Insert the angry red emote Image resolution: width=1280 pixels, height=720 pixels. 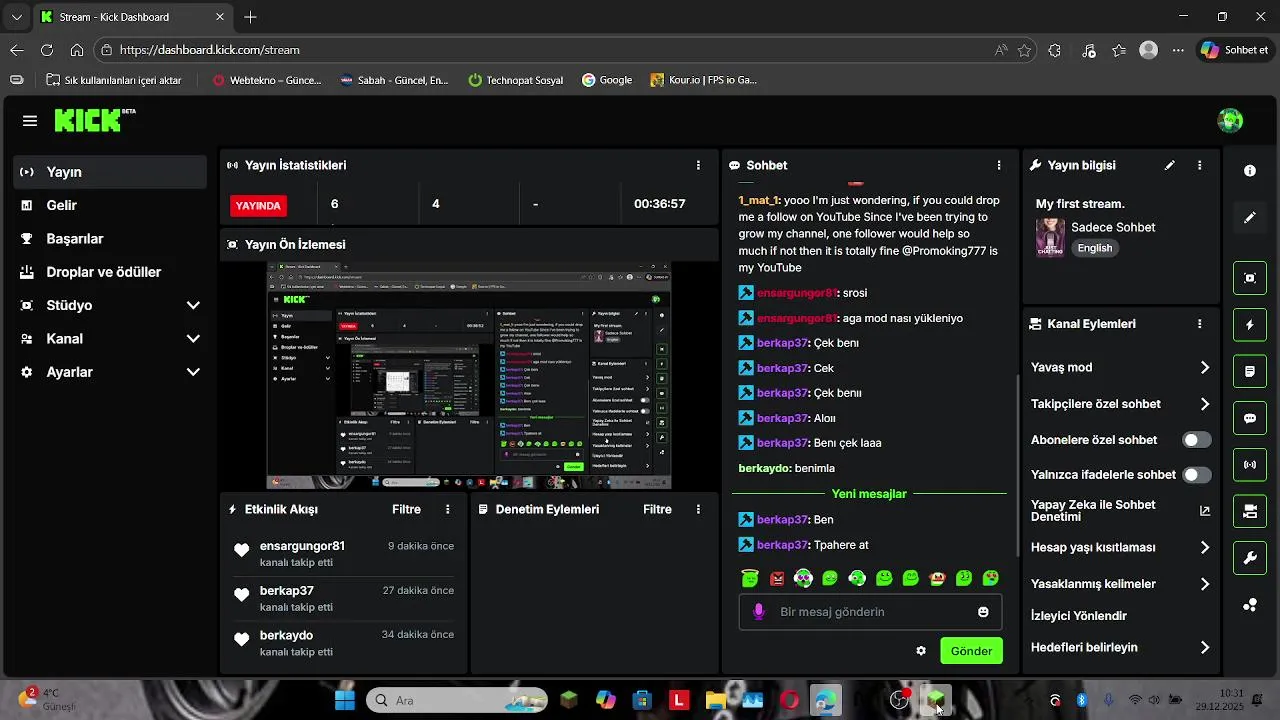point(777,578)
